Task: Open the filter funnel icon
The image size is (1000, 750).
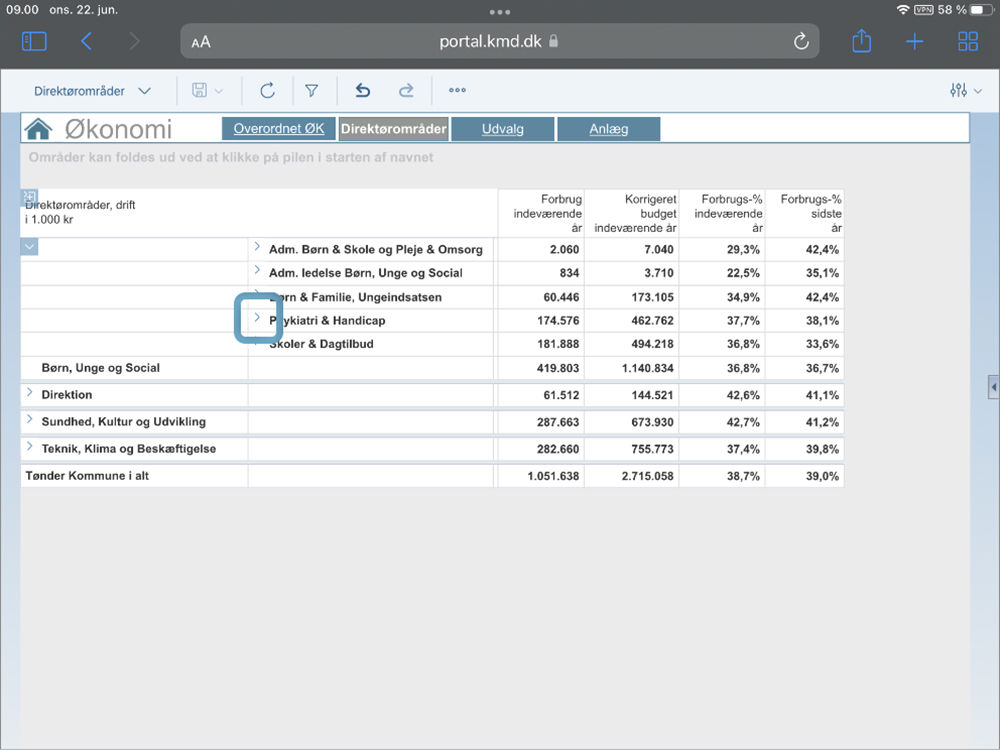Action: click(x=312, y=91)
